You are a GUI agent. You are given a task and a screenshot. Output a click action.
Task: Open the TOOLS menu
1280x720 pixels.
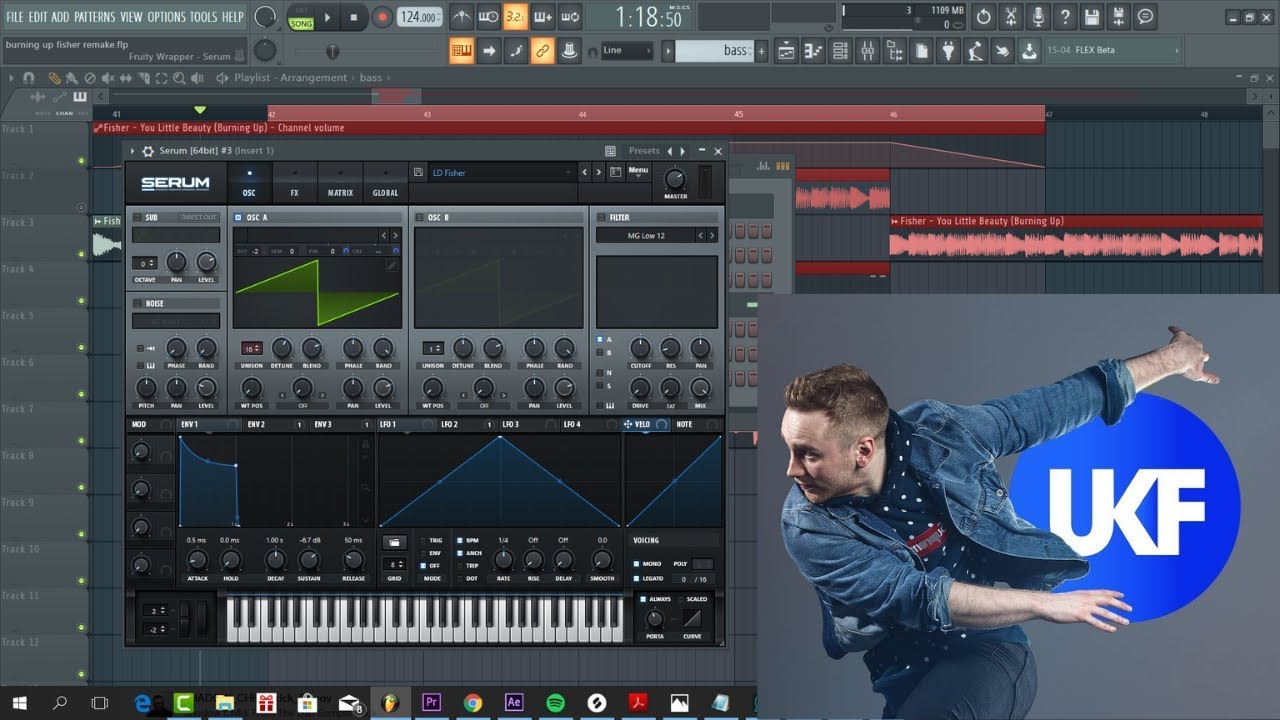coord(203,17)
